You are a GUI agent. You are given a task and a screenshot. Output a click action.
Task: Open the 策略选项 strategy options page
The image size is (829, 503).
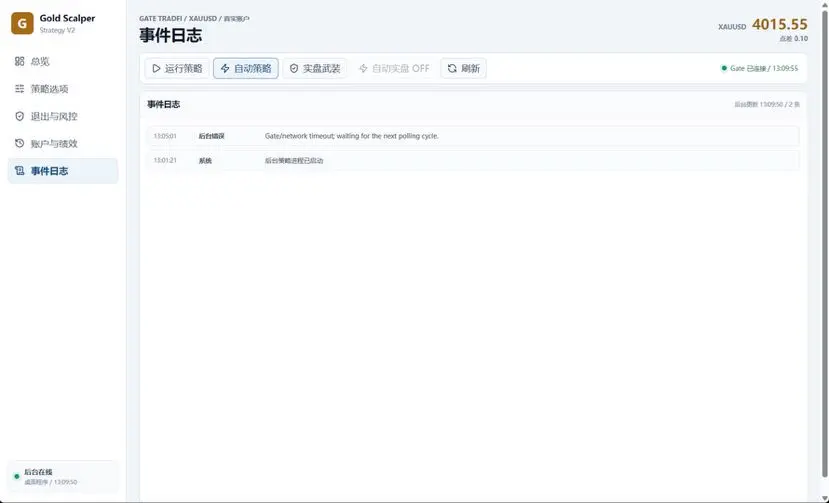63,89
